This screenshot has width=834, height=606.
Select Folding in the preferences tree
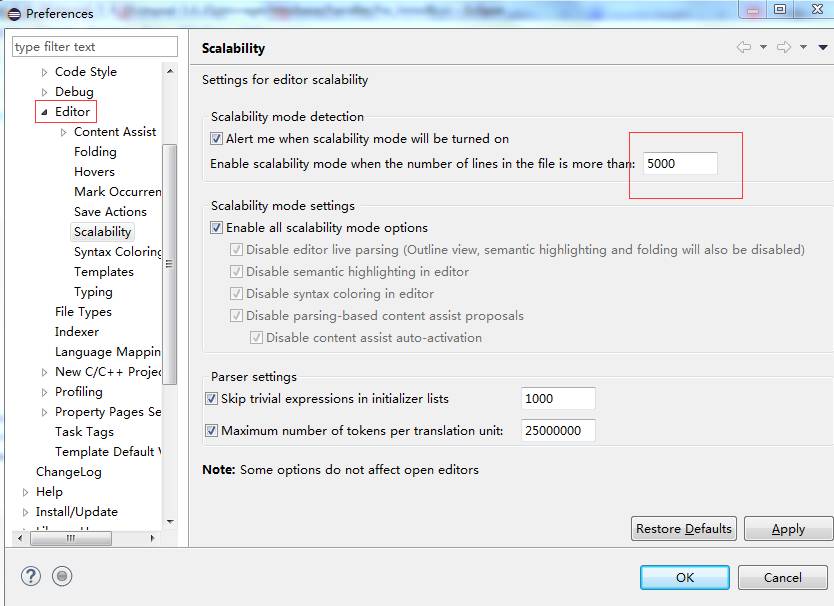[x=95, y=152]
